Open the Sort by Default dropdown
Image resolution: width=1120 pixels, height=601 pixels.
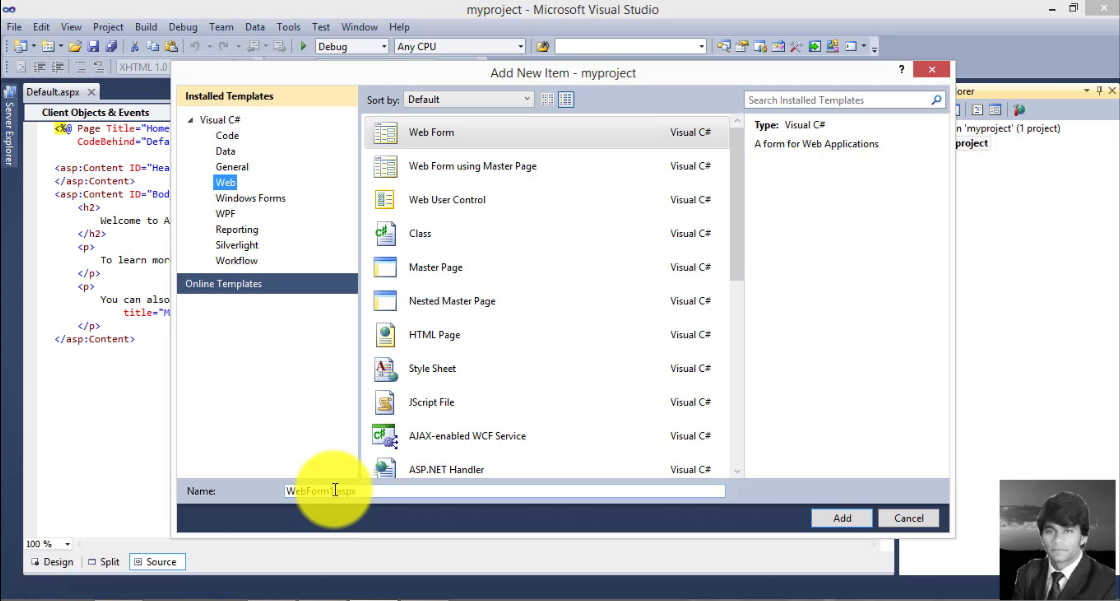[468, 99]
